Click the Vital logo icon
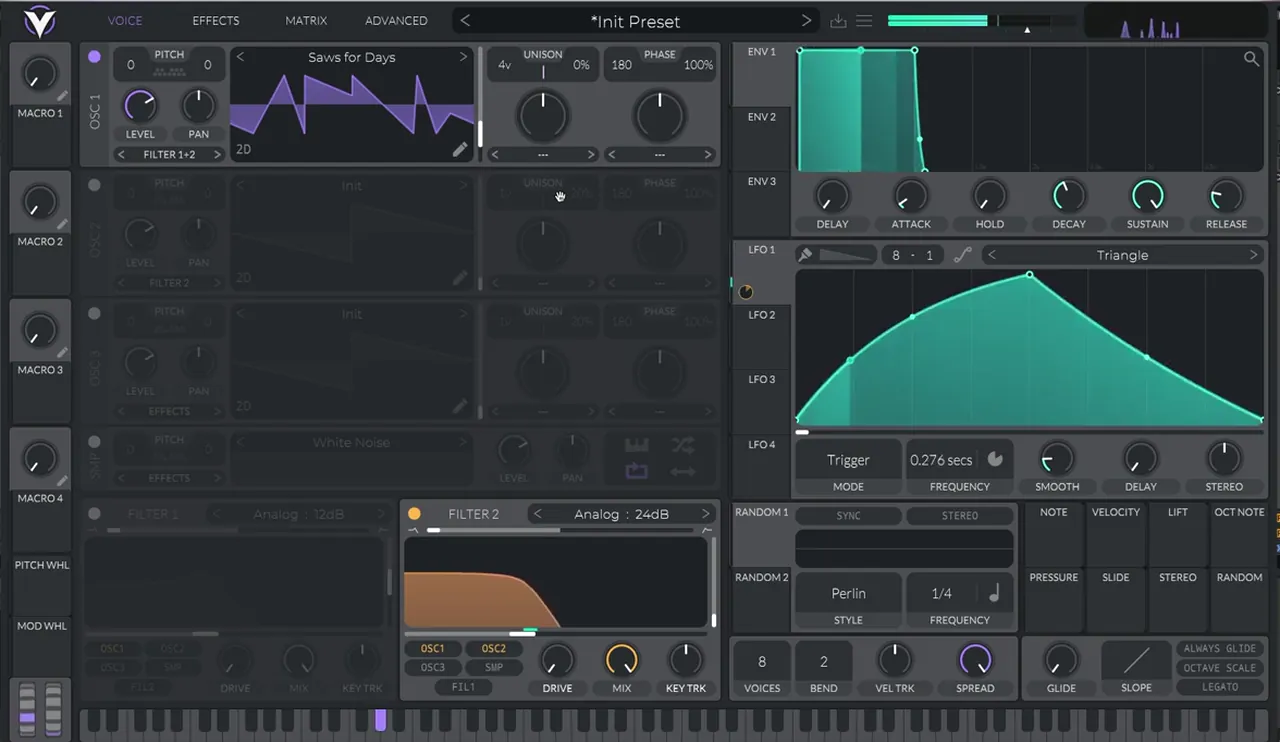This screenshot has height=742, width=1280. coord(40,20)
